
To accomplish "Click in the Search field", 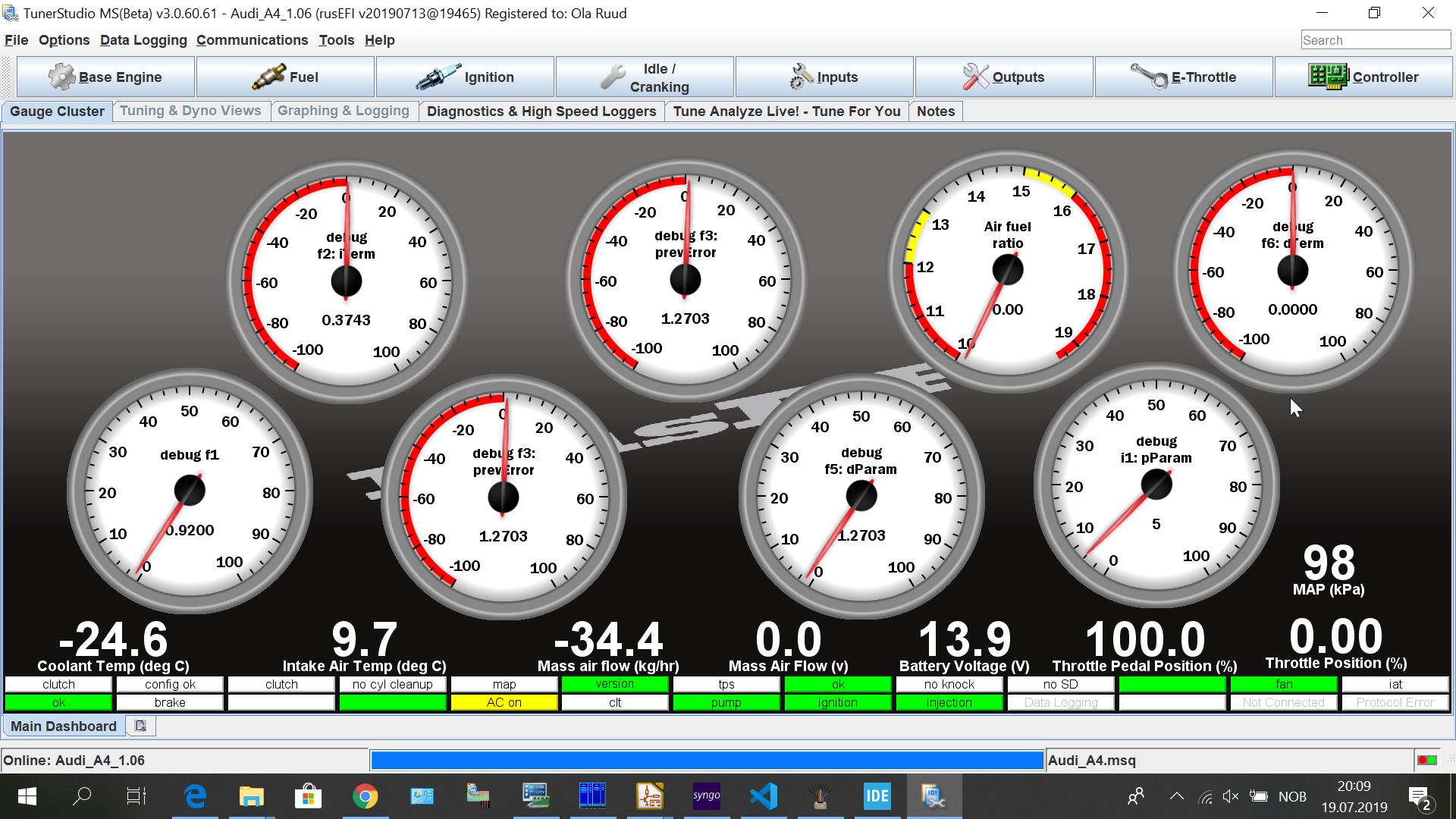I will tap(1376, 40).
